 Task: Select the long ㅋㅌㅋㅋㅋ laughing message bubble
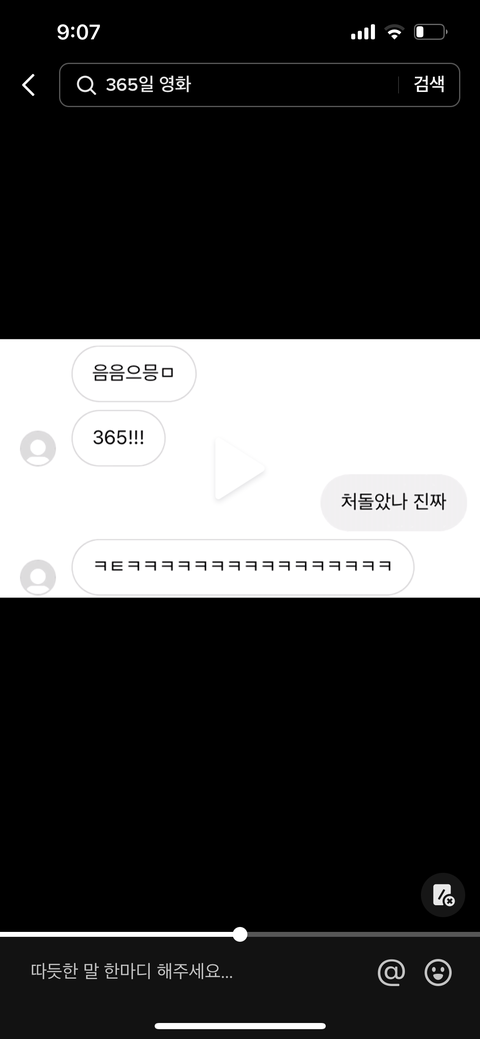243,567
